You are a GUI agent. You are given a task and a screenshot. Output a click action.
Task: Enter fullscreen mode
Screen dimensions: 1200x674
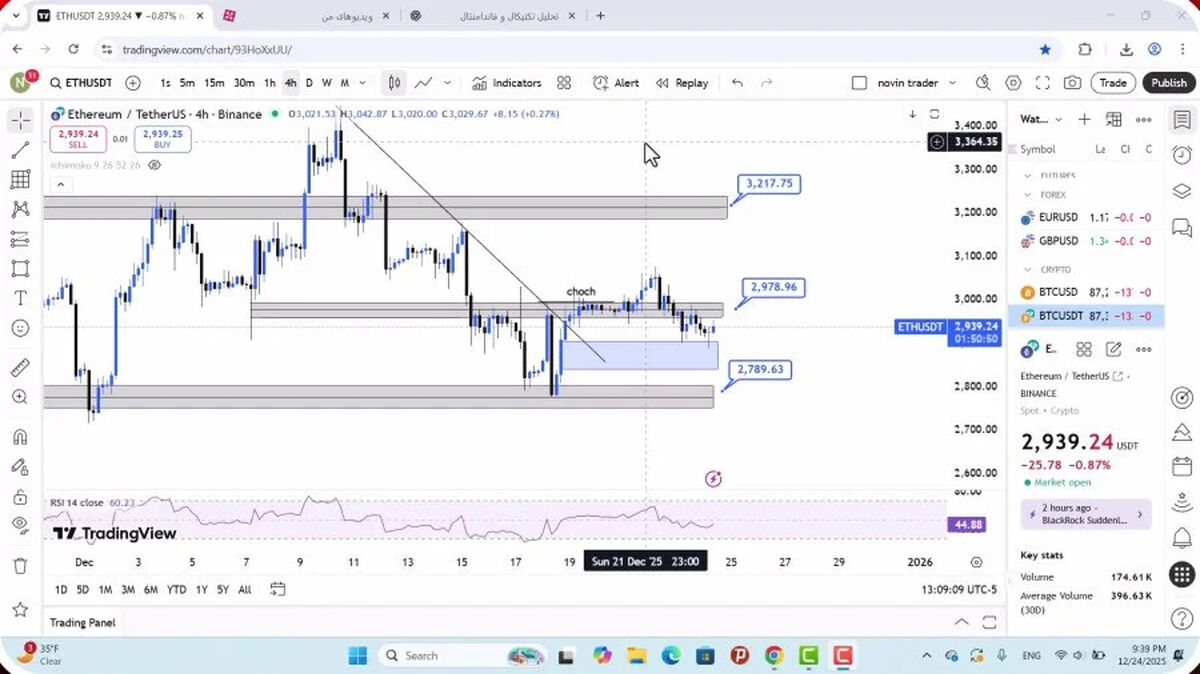[1043, 83]
